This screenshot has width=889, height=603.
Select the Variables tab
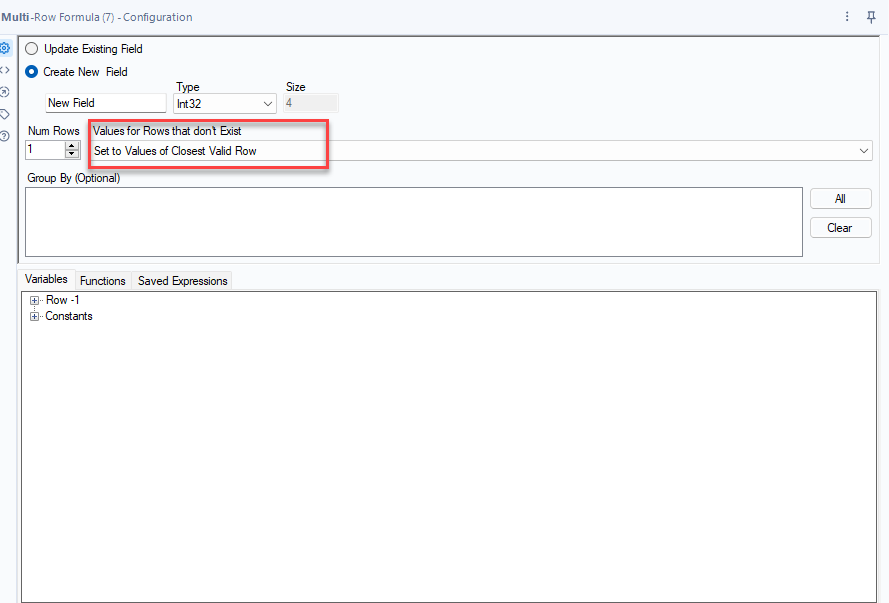46,279
